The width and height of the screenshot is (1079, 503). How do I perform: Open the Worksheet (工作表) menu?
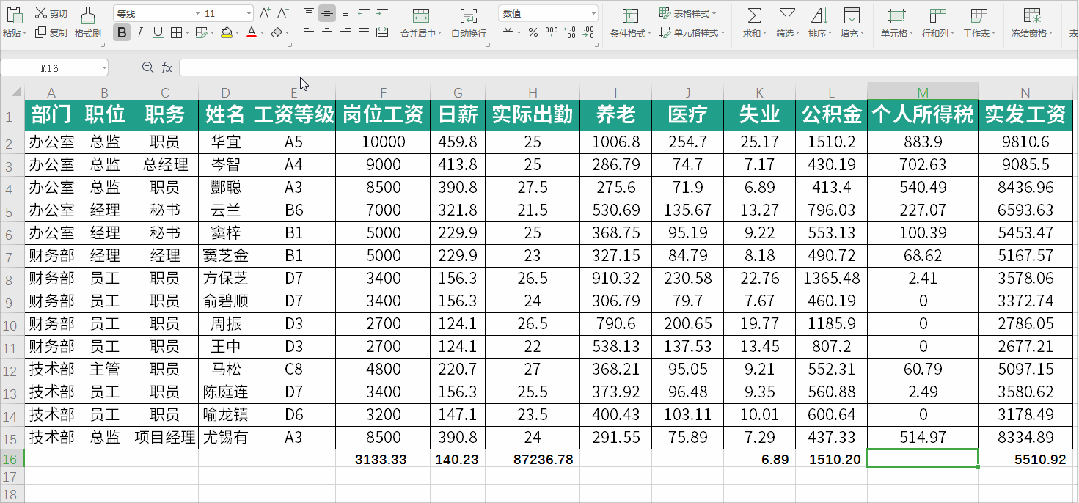coord(978,23)
